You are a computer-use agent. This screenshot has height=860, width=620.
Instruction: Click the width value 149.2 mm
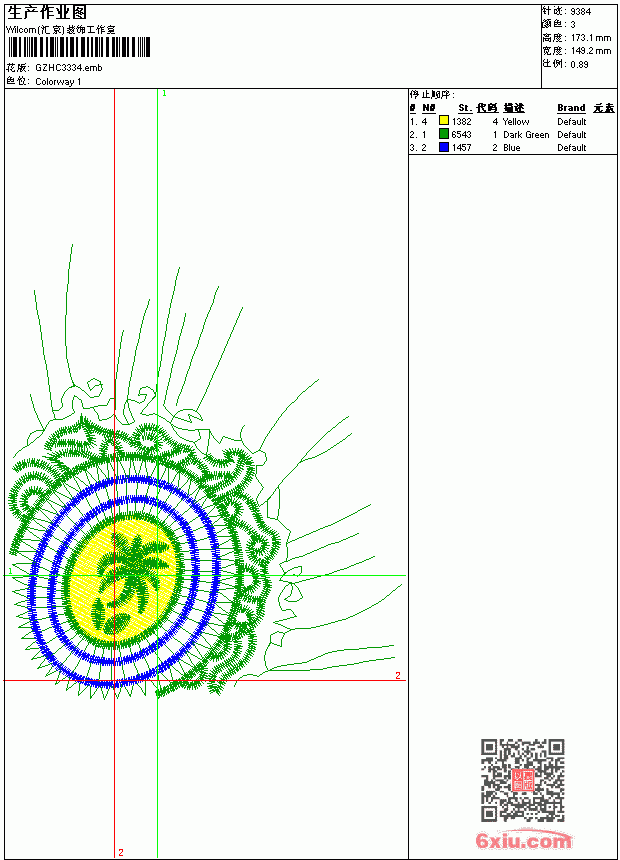click(590, 51)
